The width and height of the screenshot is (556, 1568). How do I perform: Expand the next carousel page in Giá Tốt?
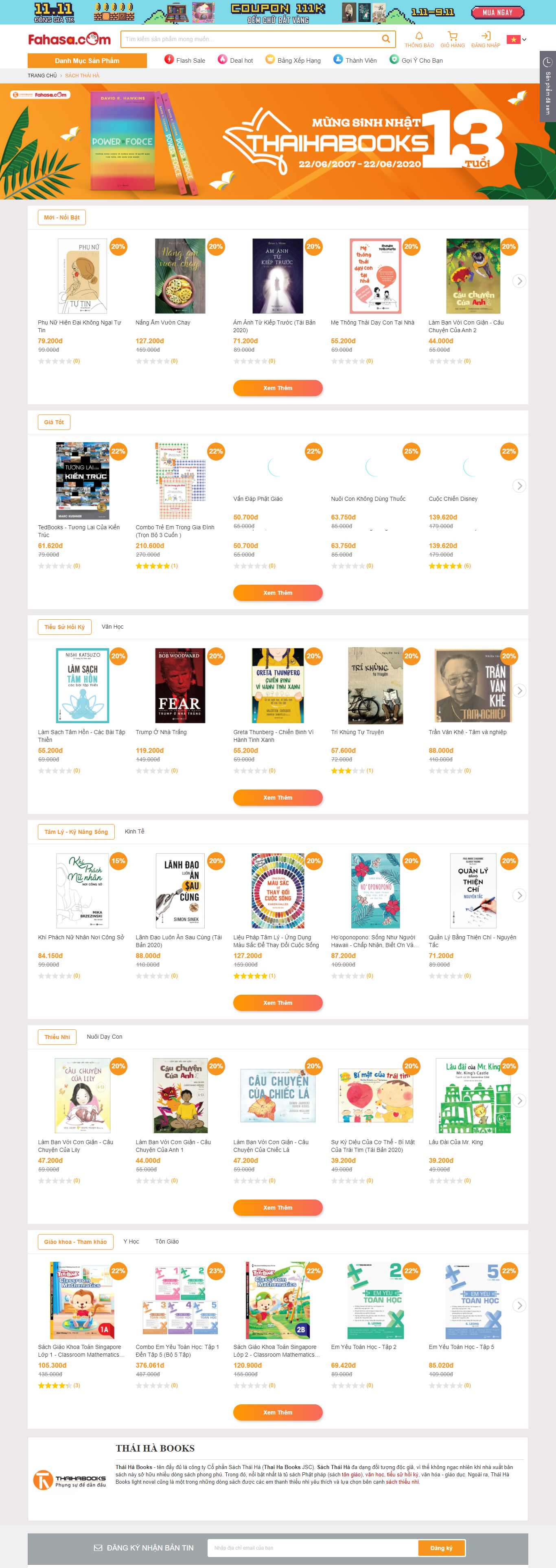519,486
